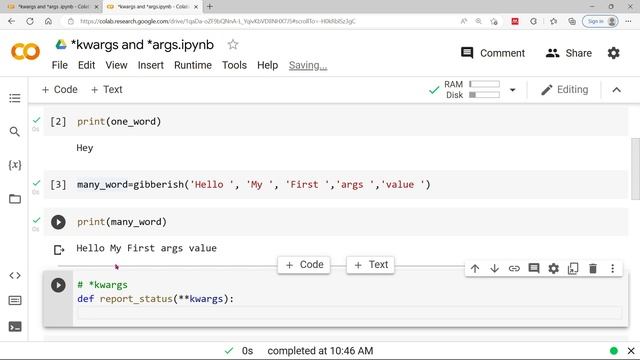Screen dimensions: 640x360
Task: Open the find and replace search icon
Action: [15, 131]
